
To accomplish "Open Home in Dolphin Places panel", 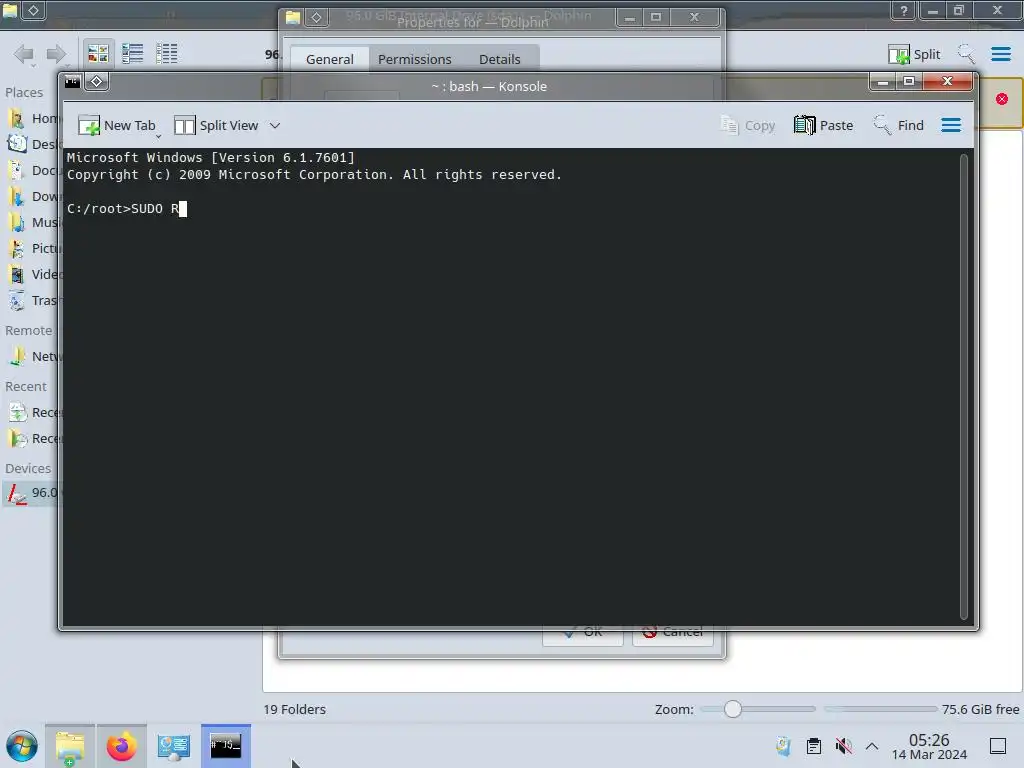I will coord(31,118).
